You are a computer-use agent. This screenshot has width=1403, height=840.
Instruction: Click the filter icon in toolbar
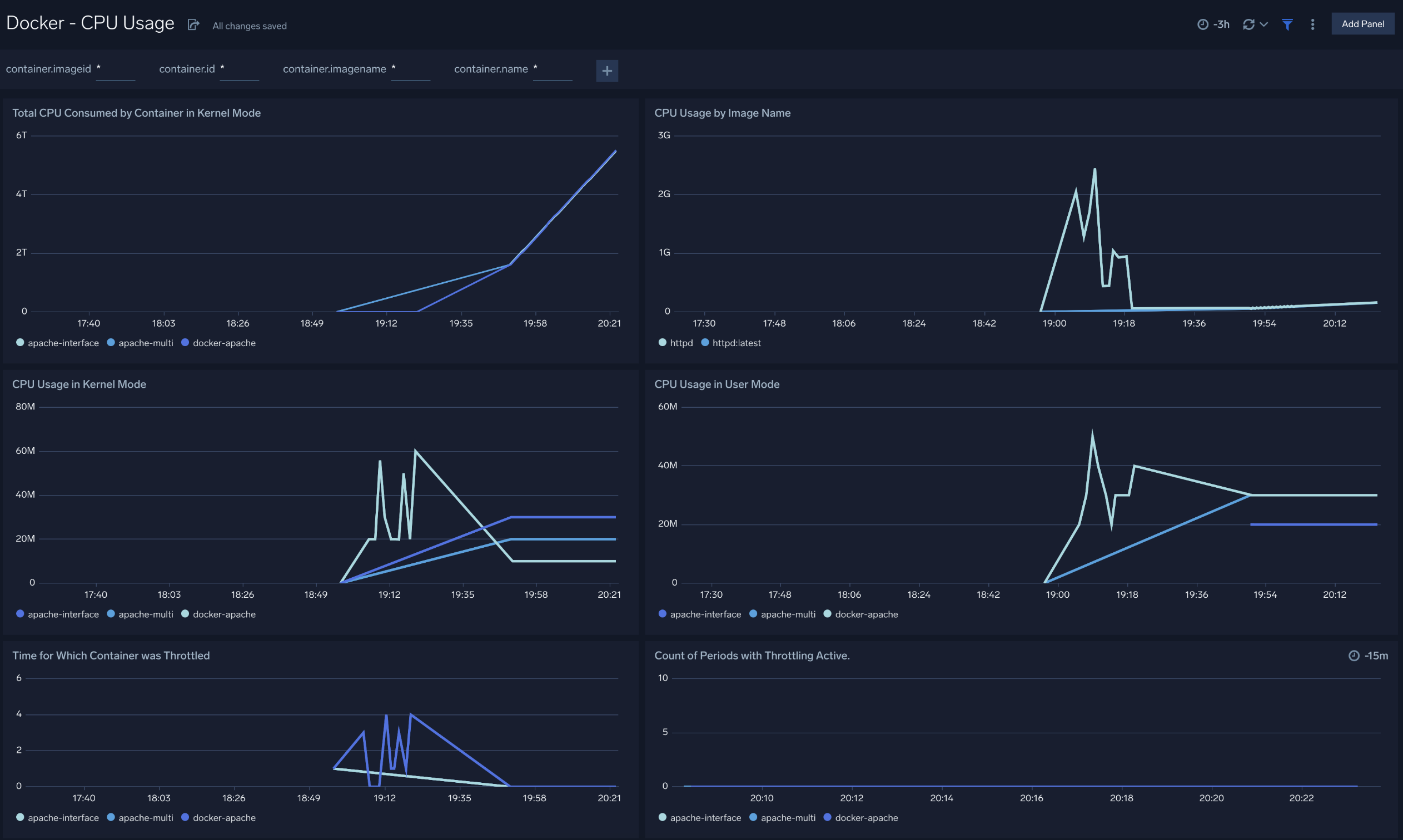pyautogui.click(x=1288, y=23)
